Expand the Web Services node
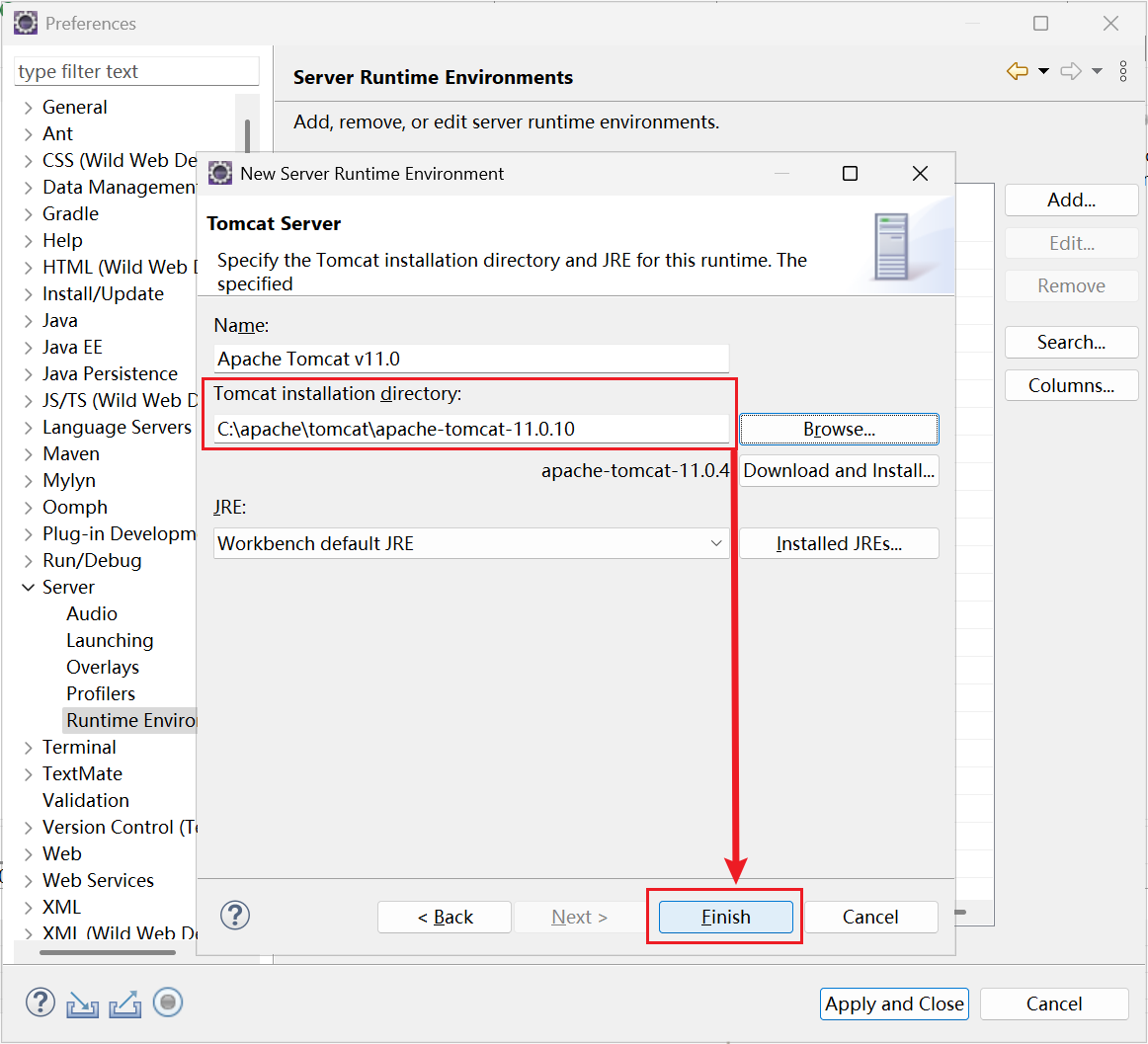 click(29, 881)
